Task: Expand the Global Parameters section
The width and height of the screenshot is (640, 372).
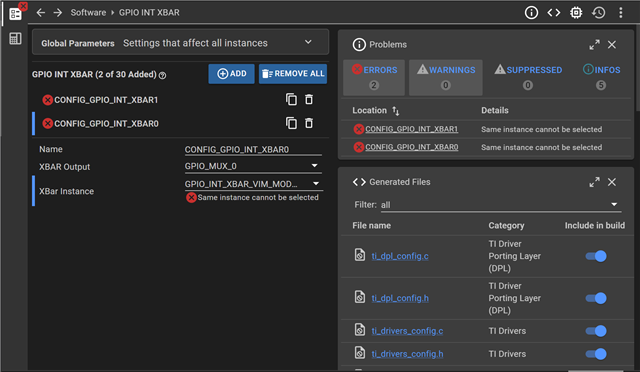Action: (180, 42)
